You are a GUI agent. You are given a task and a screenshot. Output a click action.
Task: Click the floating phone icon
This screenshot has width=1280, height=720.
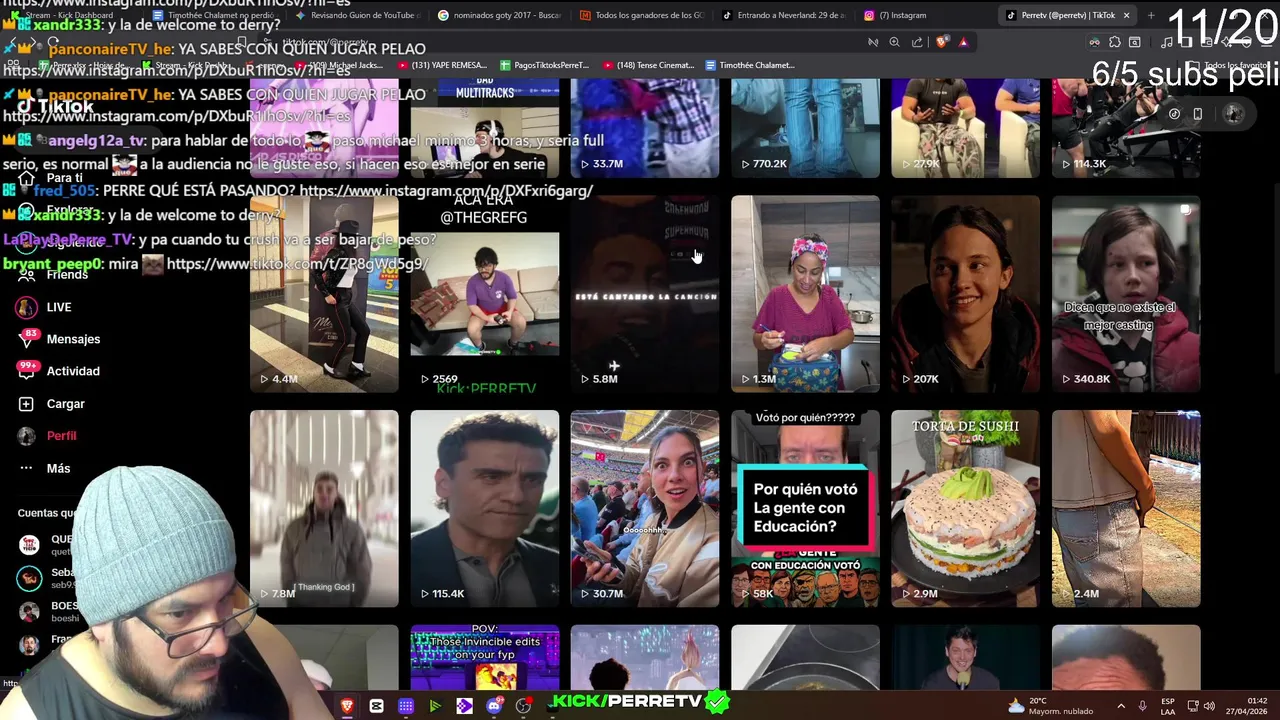1198,113
